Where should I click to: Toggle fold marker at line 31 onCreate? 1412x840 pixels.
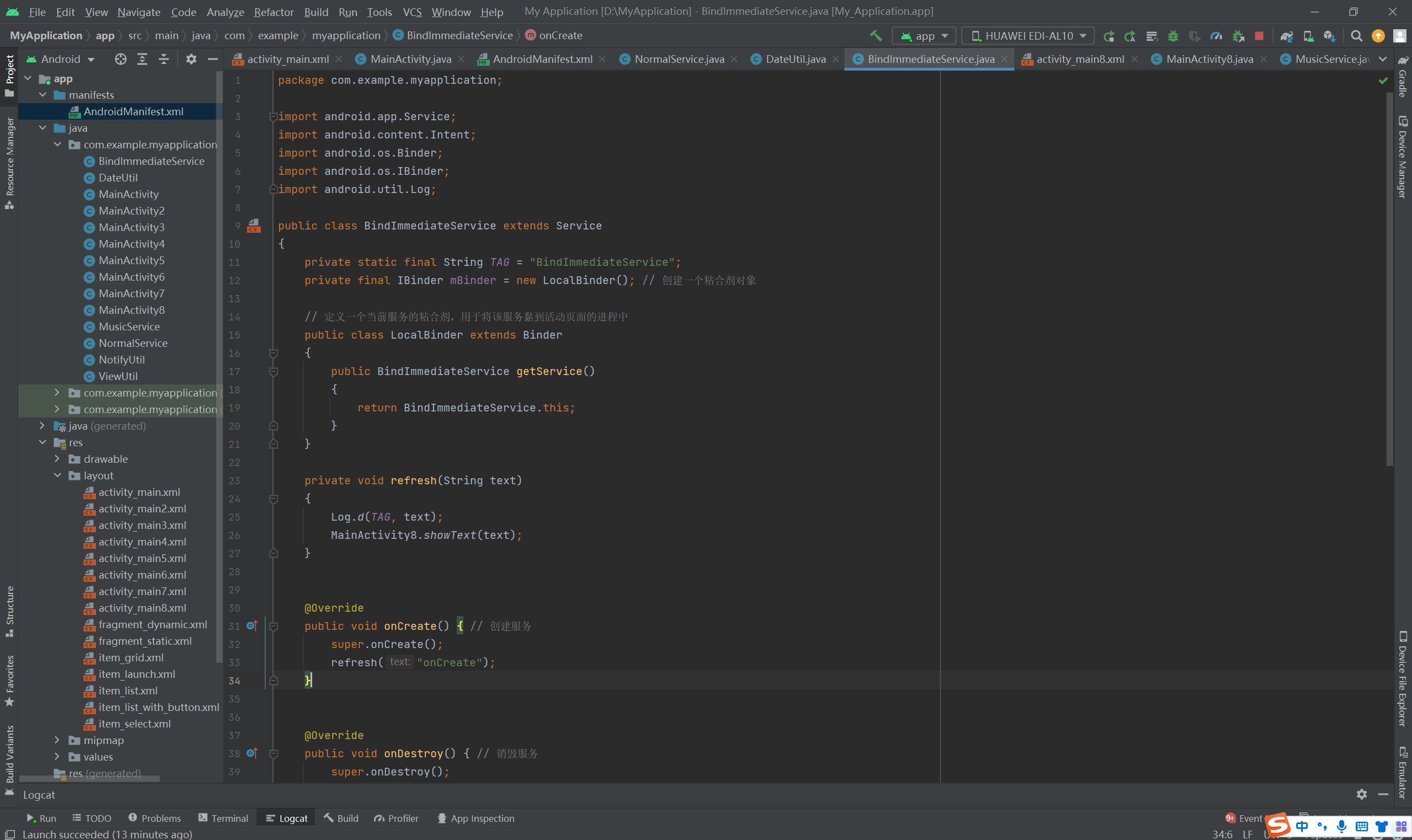coord(274,626)
